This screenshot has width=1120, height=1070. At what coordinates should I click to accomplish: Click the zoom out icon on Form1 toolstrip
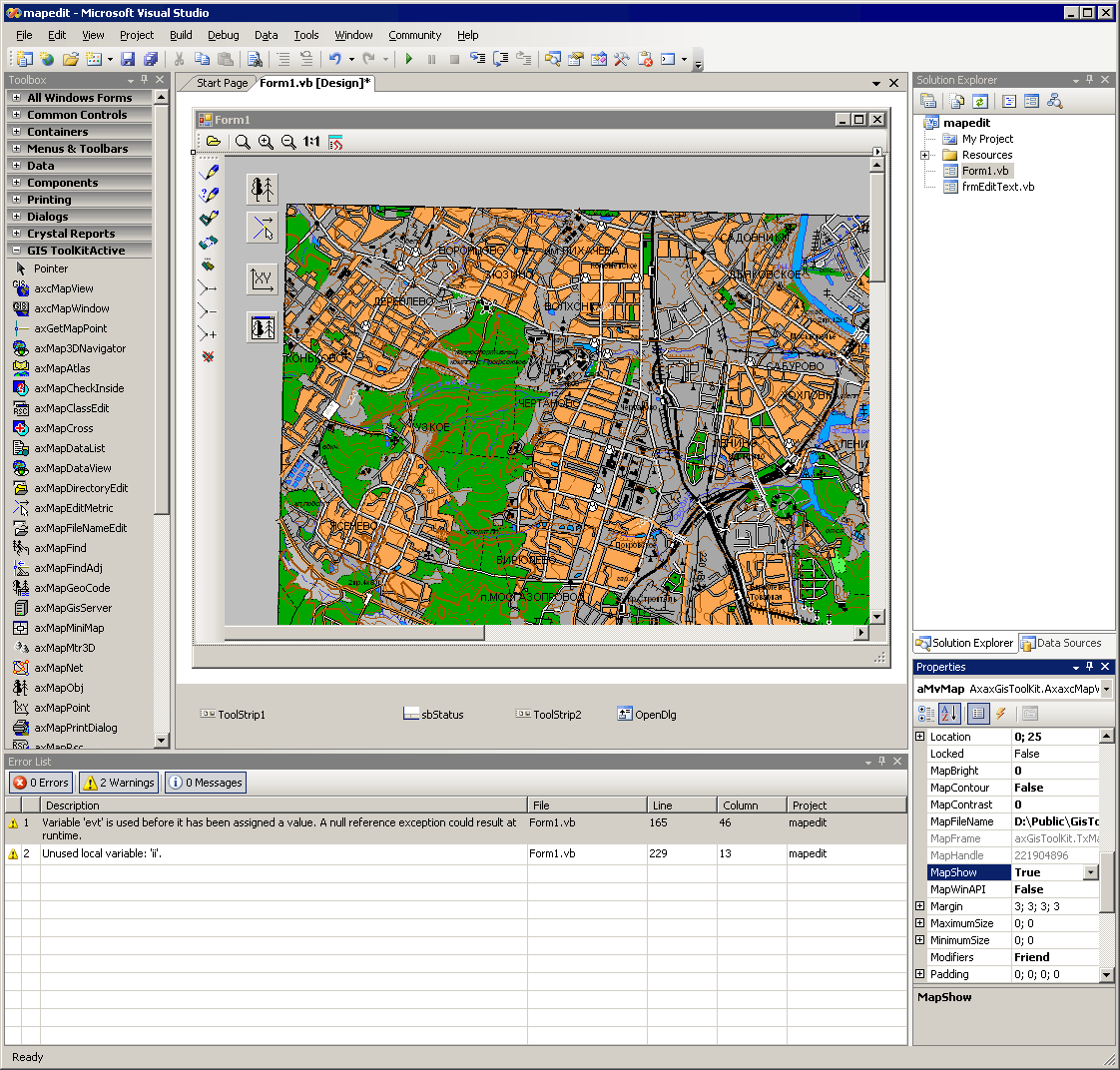[288, 142]
